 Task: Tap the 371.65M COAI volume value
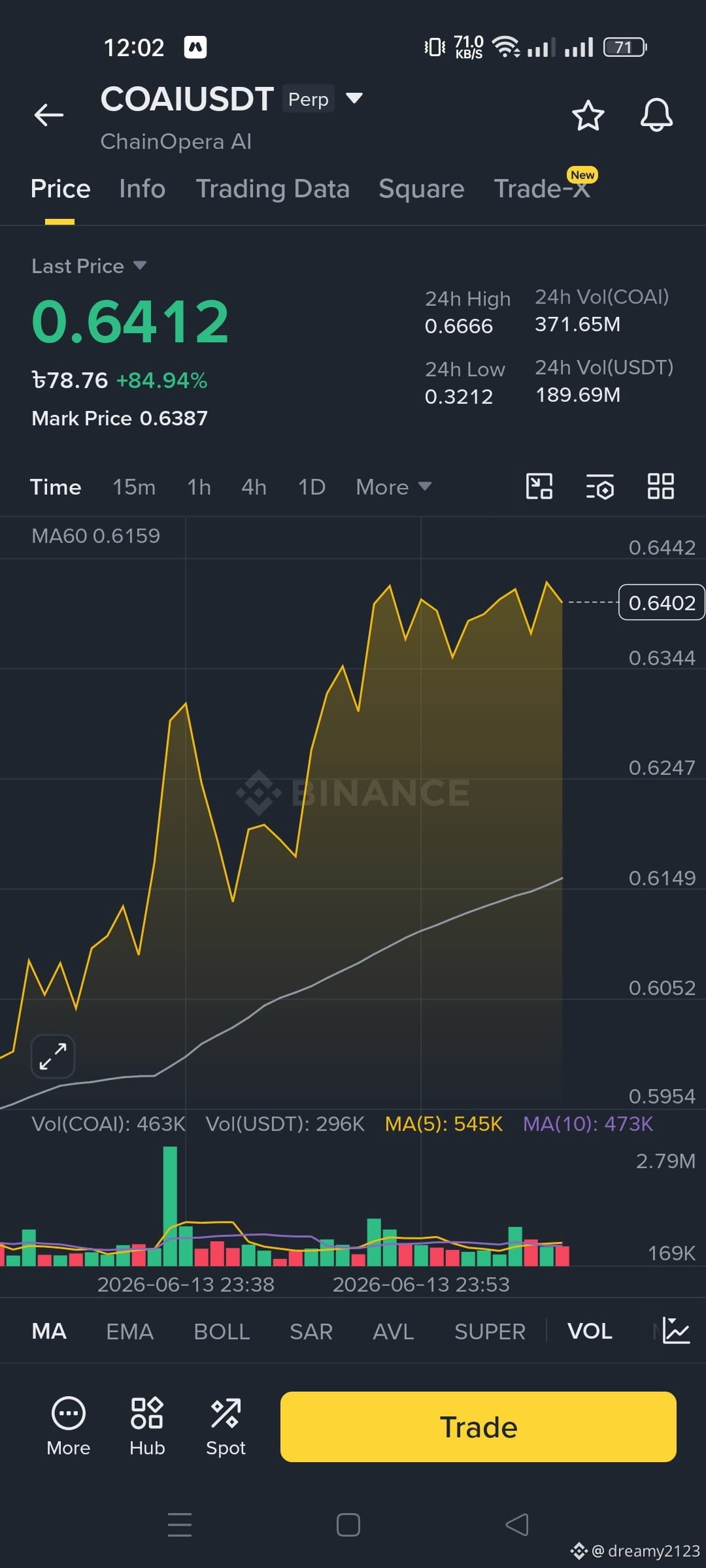pos(578,324)
